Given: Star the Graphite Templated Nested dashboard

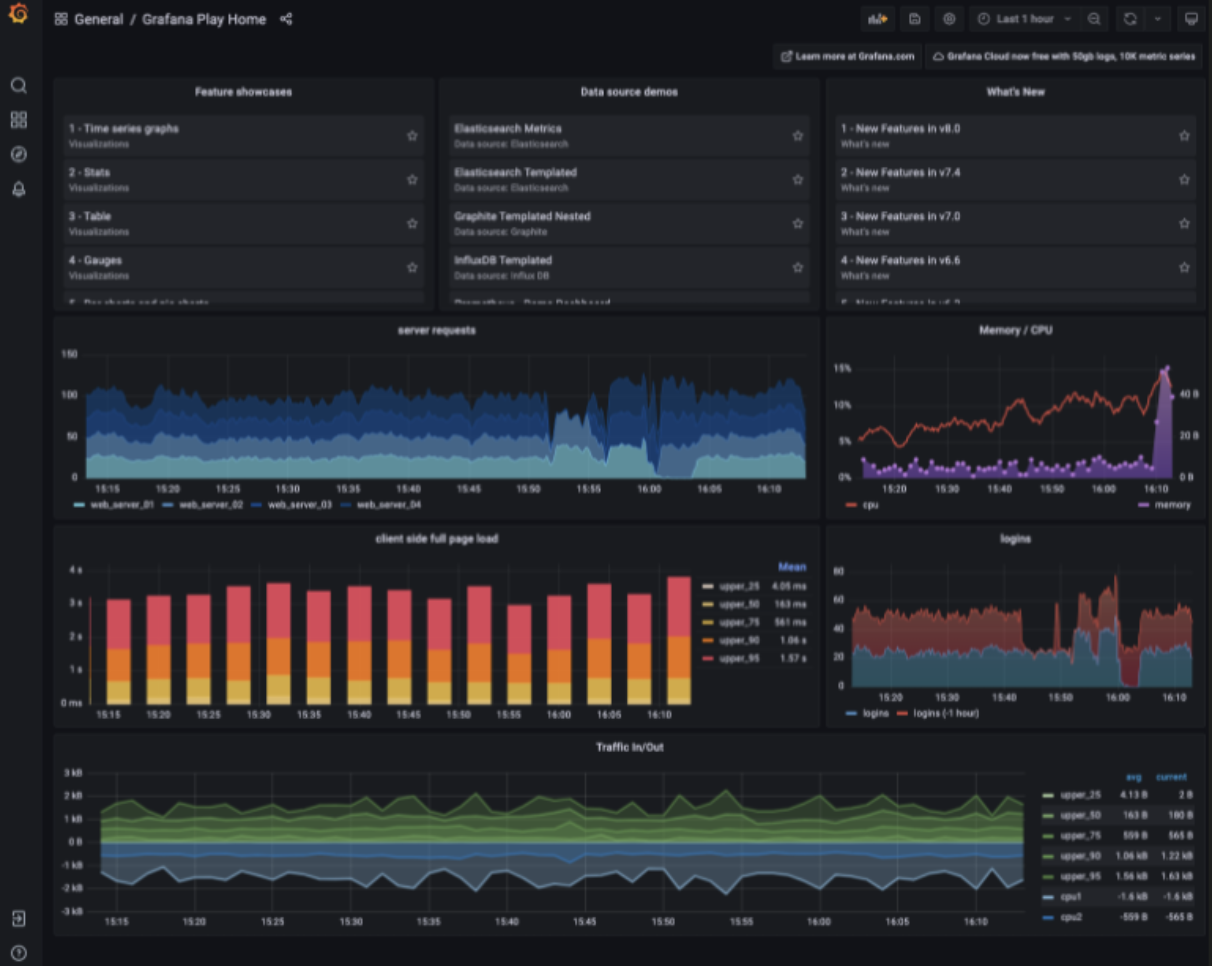Looking at the screenshot, I should (798, 223).
